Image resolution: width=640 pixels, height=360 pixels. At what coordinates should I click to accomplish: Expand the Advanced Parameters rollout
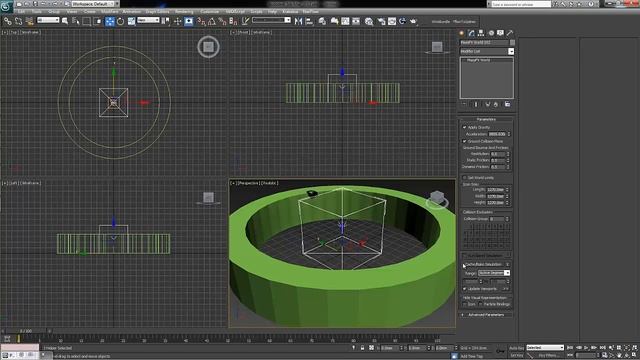pos(486,315)
